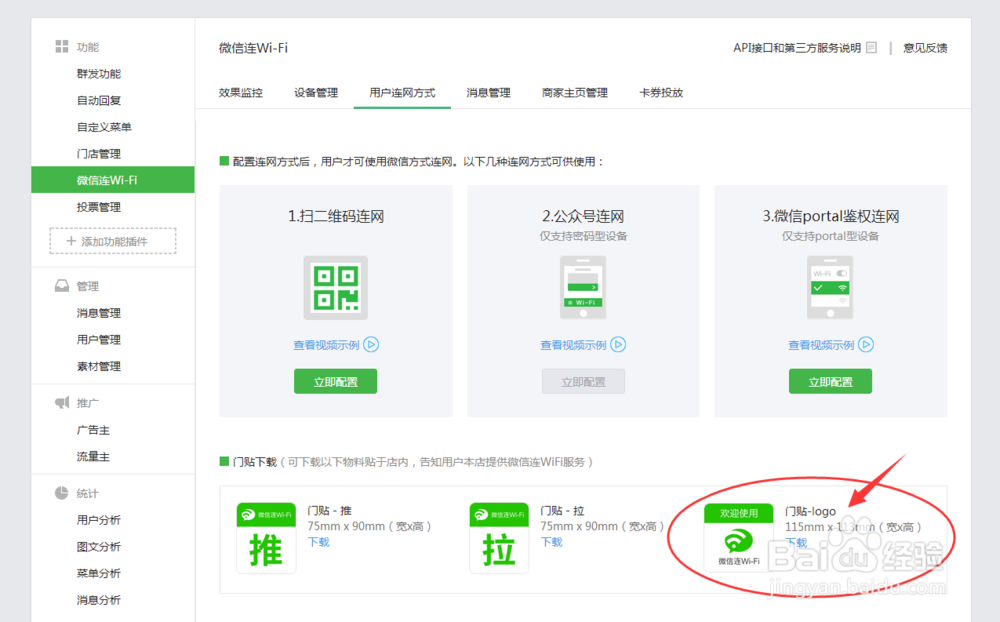
Task: Click the 统计 pie chart icon in sidebar
Action: (61, 493)
